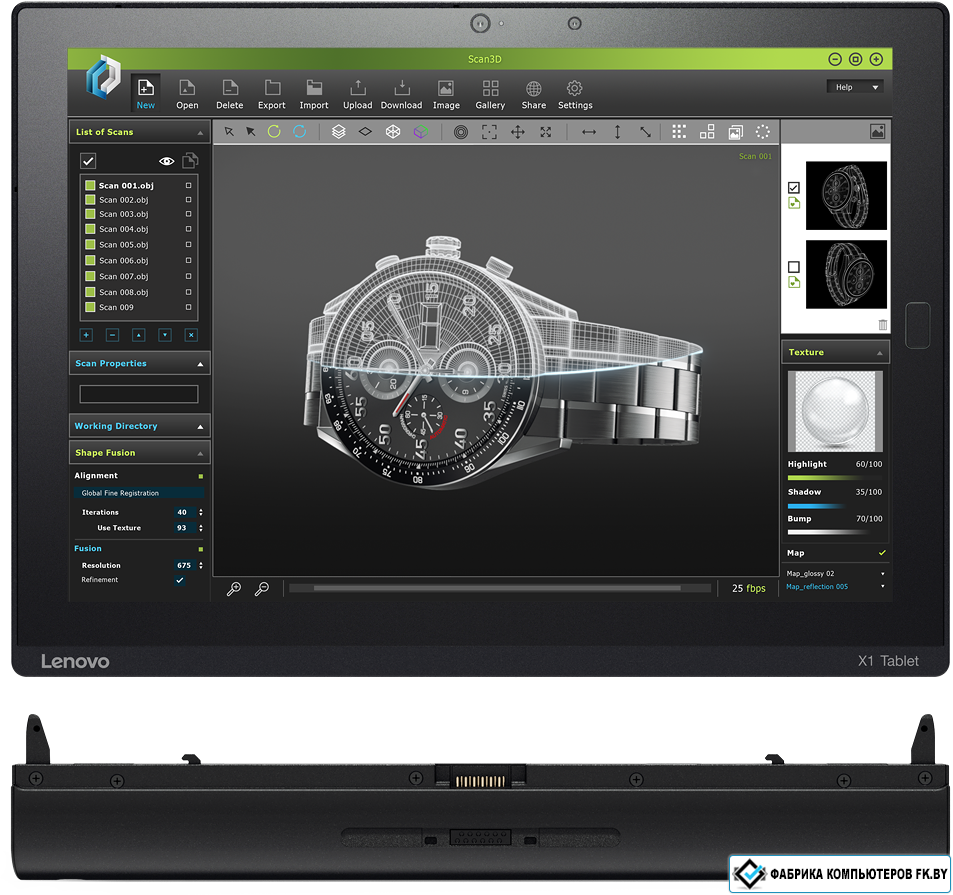Click the Iterations stepper arrows
Screen dimensions: 953x895
click(201, 512)
